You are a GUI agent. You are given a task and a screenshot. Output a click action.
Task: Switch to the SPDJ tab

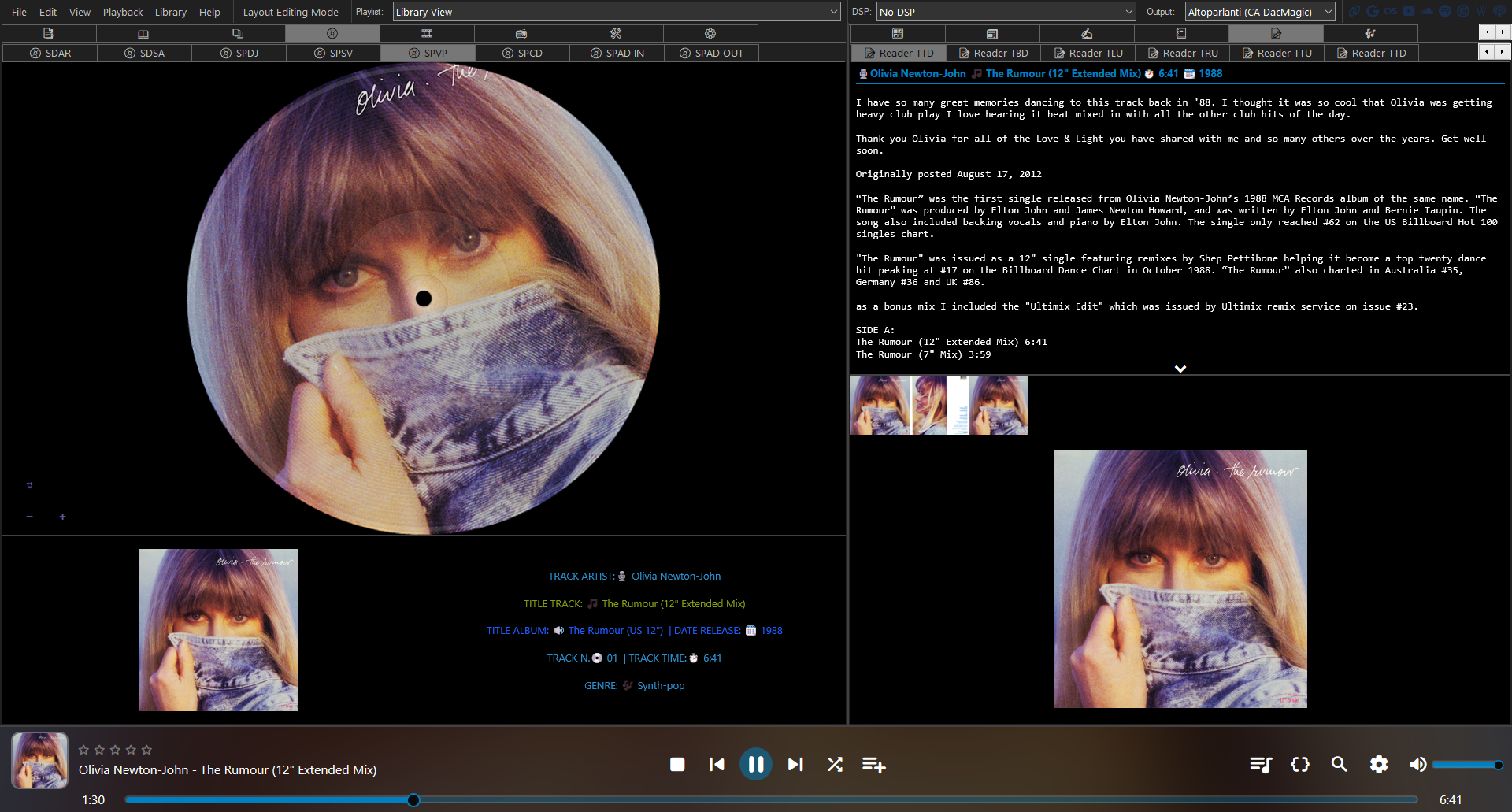coord(239,53)
